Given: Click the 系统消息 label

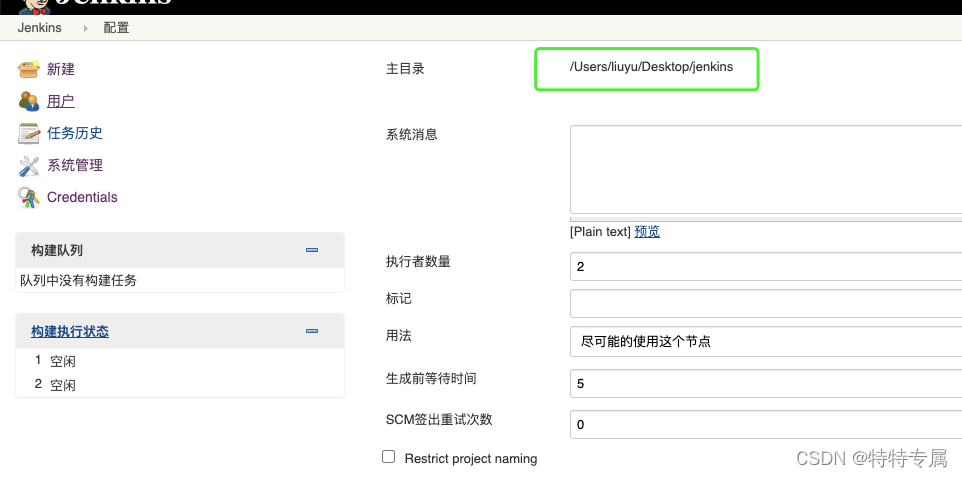Looking at the screenshot, I should (412, 134).
